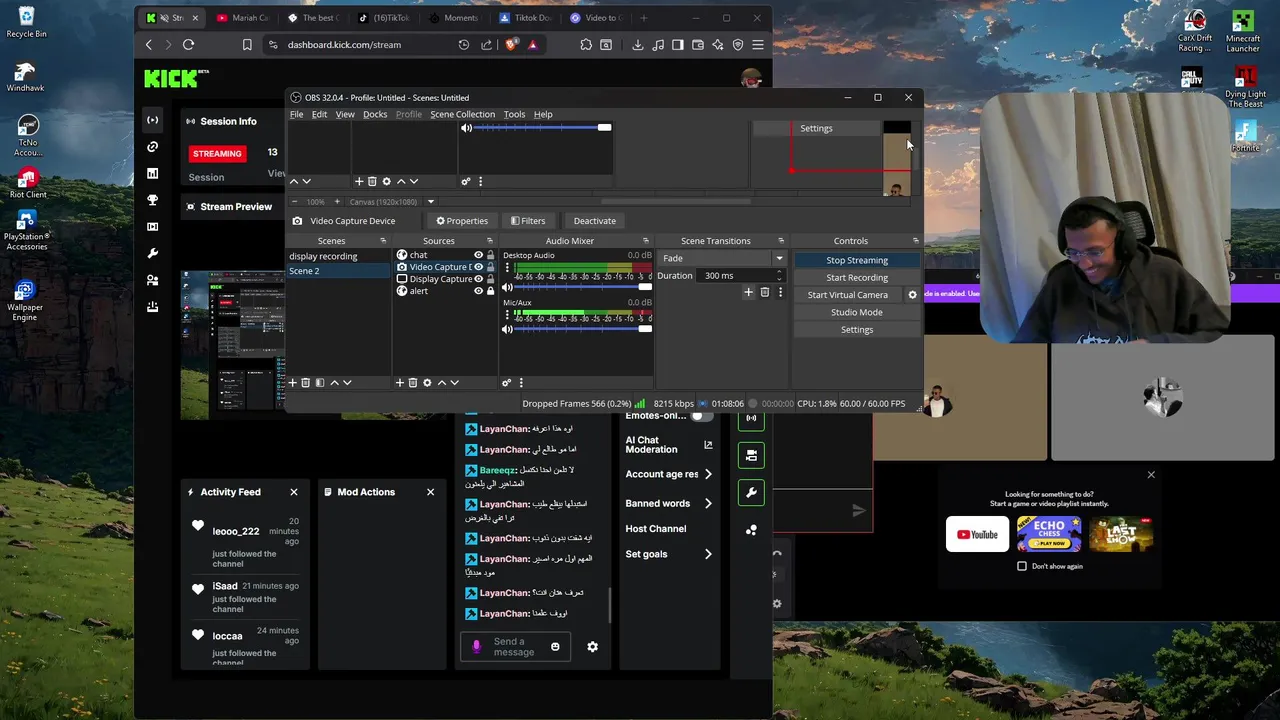
Task: Toggle visibility of Display Capture source
Action: (x=478, y=279)
